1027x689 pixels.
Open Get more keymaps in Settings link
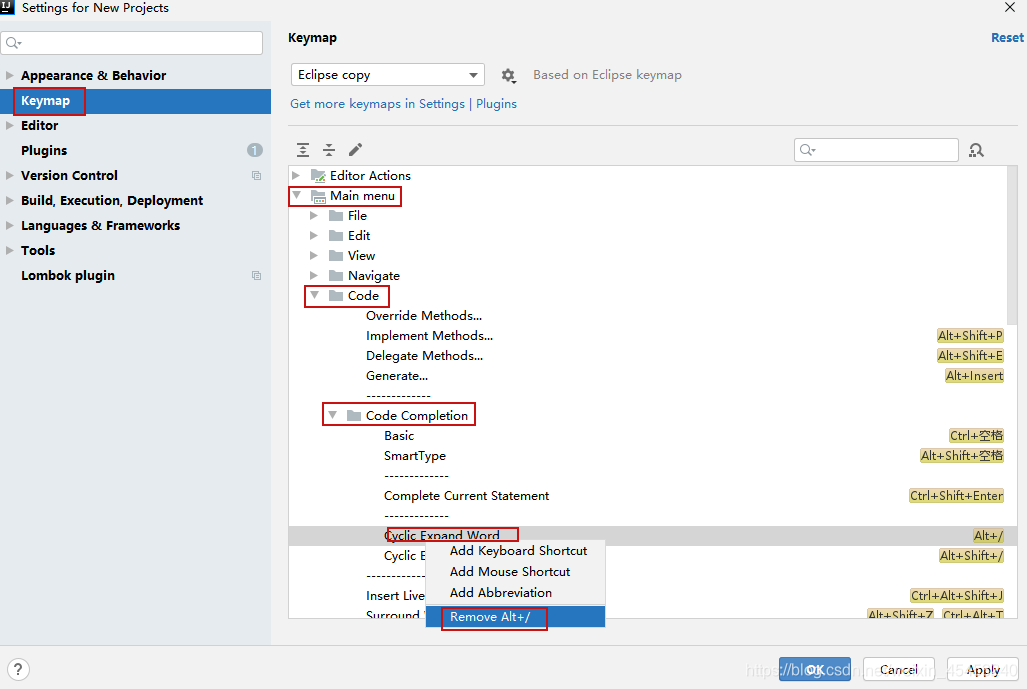pyautogui.click(x=403, y=104)
